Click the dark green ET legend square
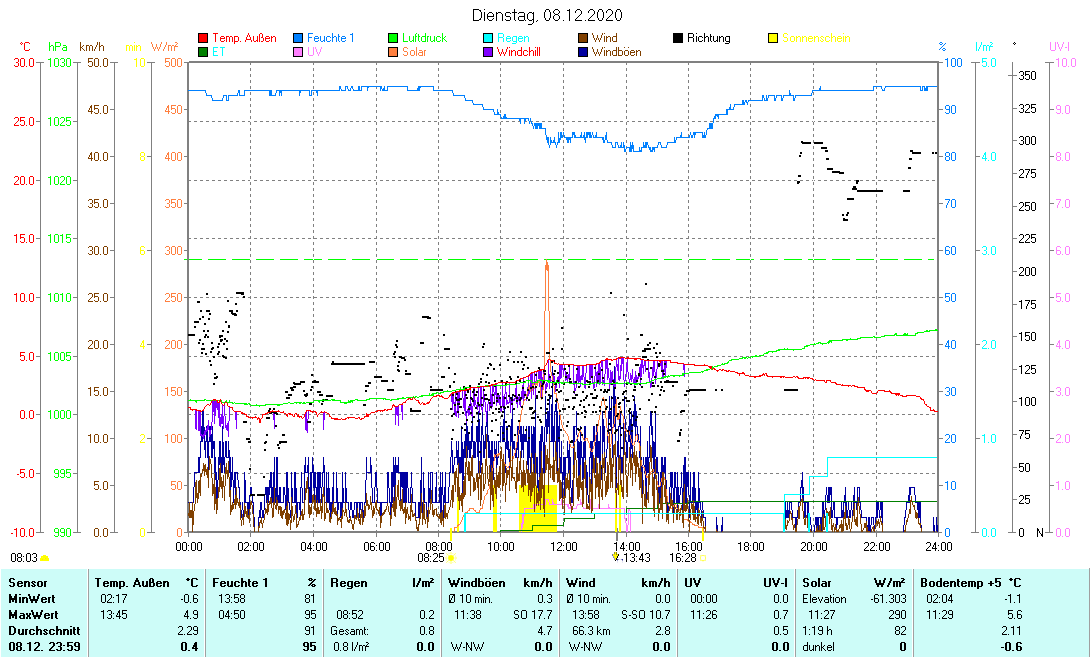The image size is (1090, 657). [x=204, y=52]
